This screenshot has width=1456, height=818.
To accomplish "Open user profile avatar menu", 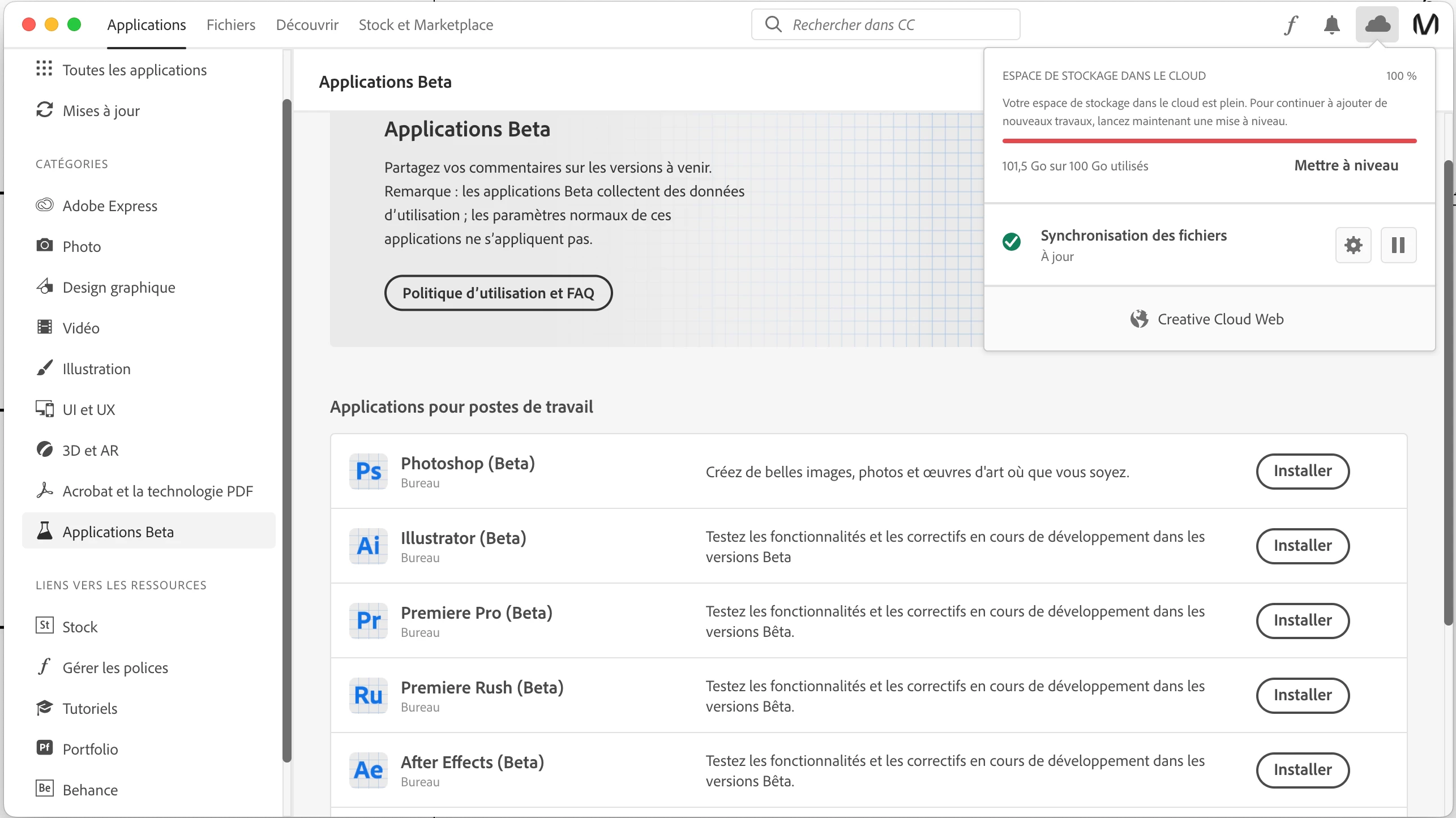I will [1425, 25].
